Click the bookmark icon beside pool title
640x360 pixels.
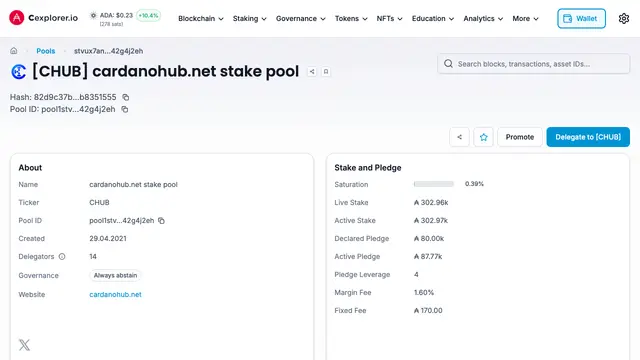click(x=326, y=71)
